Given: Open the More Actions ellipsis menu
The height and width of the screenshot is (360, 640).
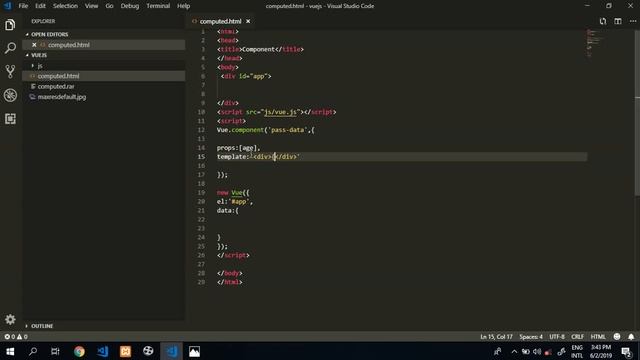Looking at the screenshot, I should click(632, 21).
